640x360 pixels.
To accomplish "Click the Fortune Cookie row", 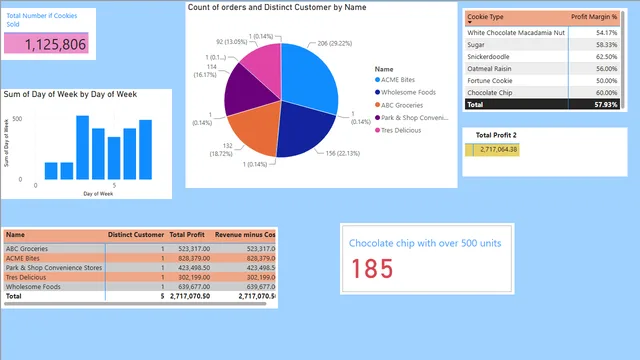I will click(542, 80).
